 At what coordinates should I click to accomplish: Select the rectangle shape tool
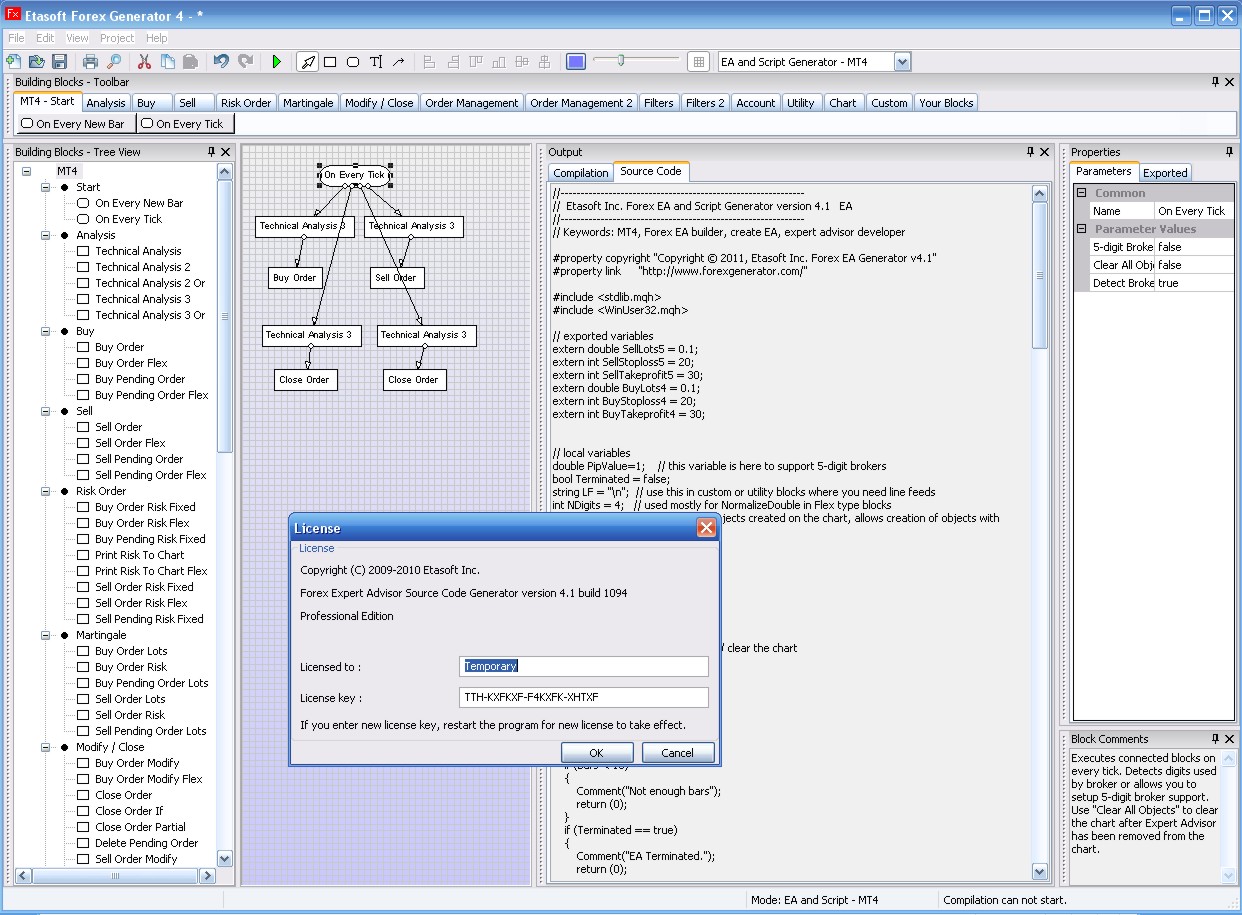point(330,62)
